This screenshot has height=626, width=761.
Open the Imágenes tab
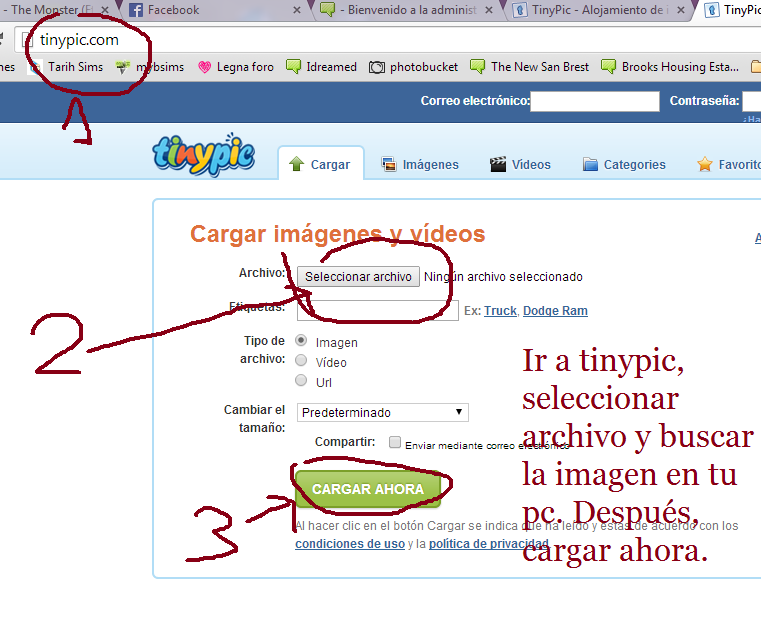[420, 165]
